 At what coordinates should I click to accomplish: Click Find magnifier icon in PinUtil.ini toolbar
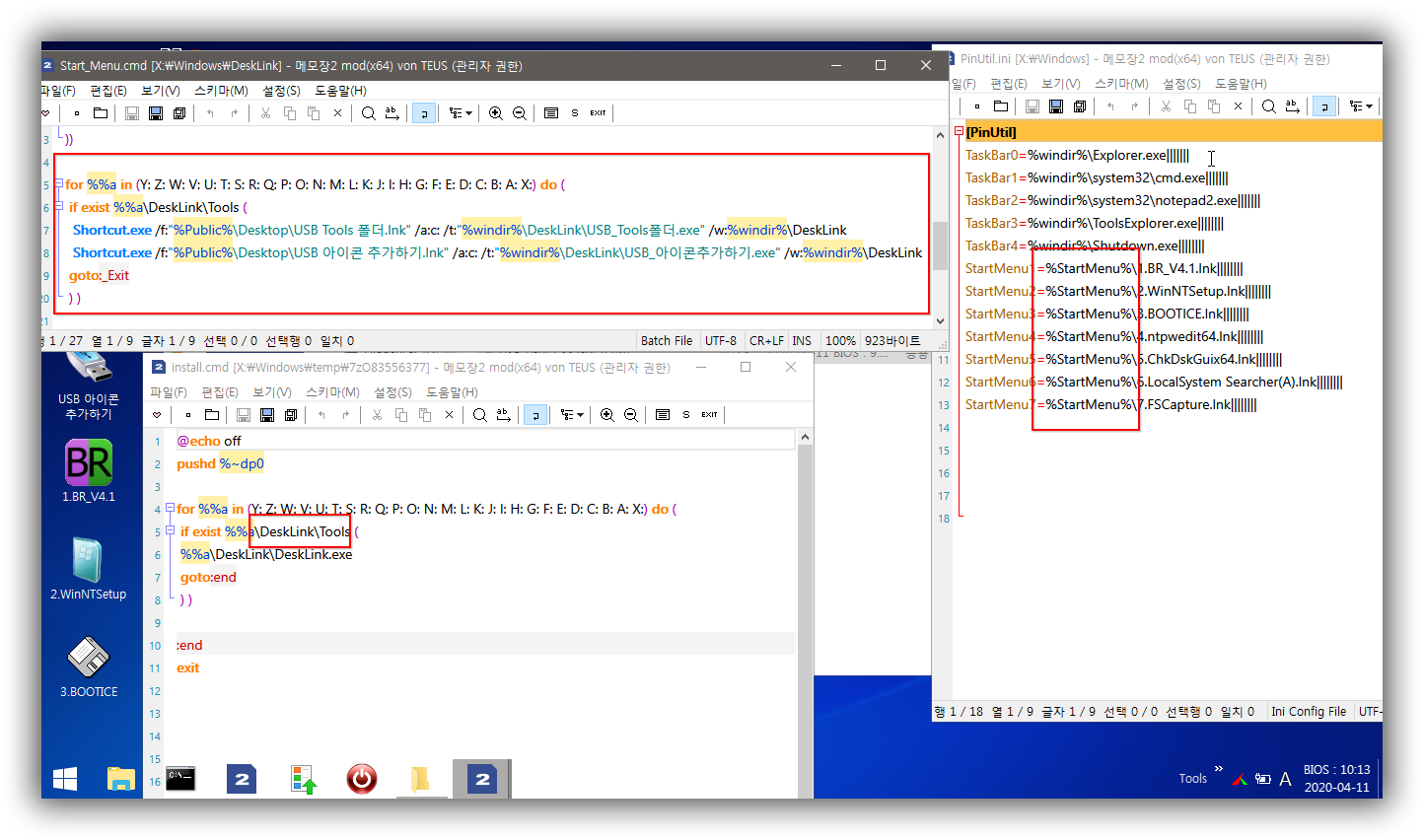coord(1268,106)
